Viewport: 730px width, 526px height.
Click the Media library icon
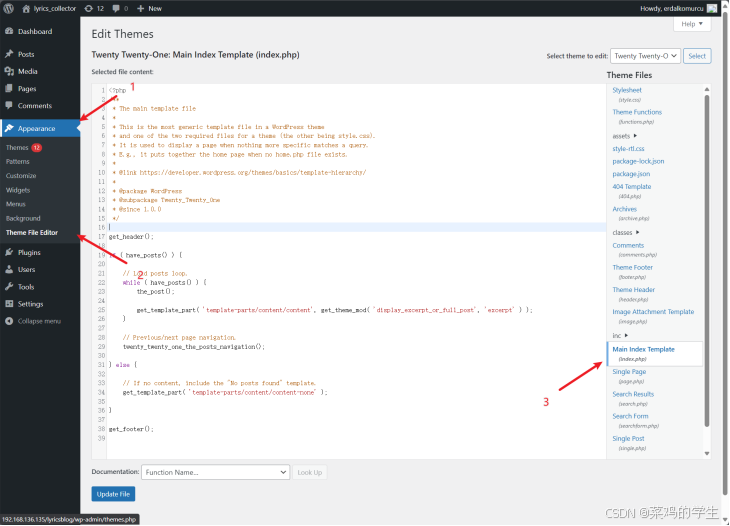point(9,71)
